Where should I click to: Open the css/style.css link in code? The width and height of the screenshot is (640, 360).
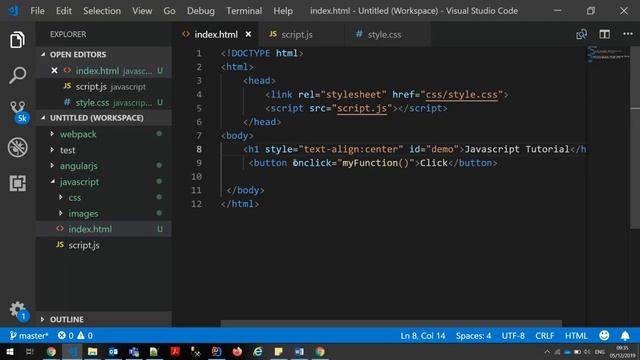(x=462, y=95)
